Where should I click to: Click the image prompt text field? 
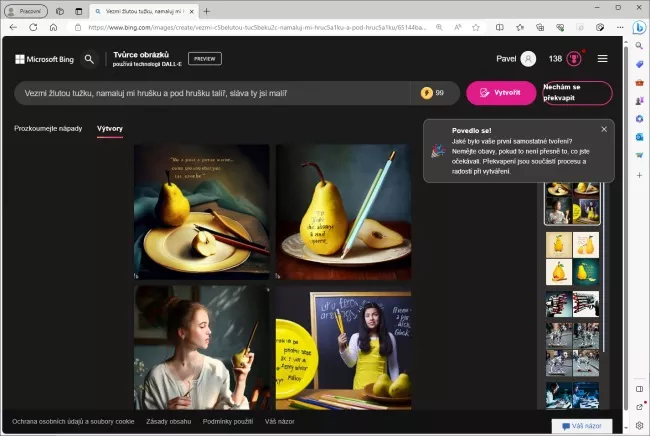[210, 93]
